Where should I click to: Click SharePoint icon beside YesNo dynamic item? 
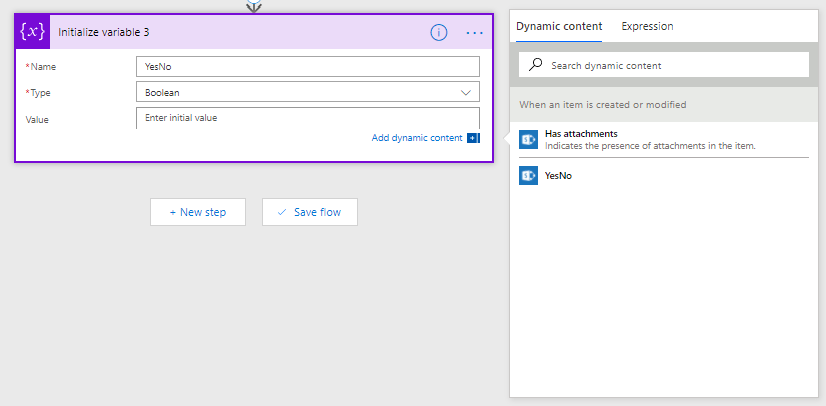pos(528,175)
